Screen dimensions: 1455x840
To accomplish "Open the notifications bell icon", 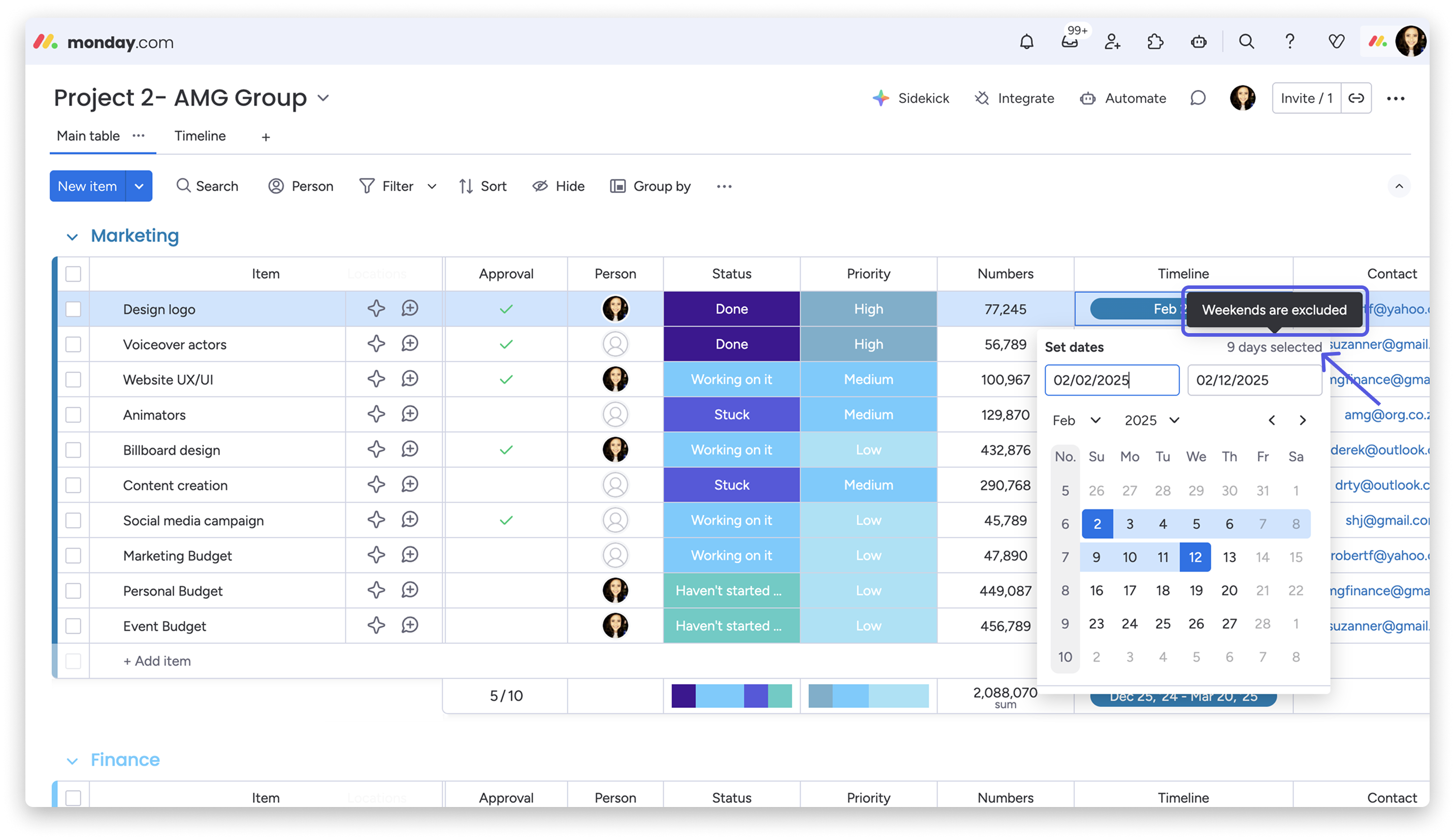I will (1026, 42).
